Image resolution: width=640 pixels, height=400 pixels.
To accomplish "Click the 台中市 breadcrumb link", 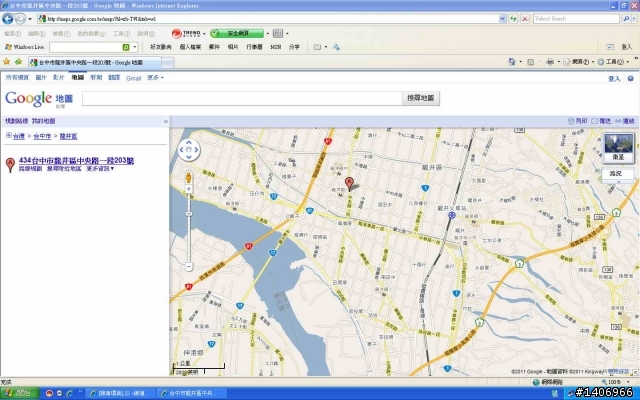I will coord(42,136).
